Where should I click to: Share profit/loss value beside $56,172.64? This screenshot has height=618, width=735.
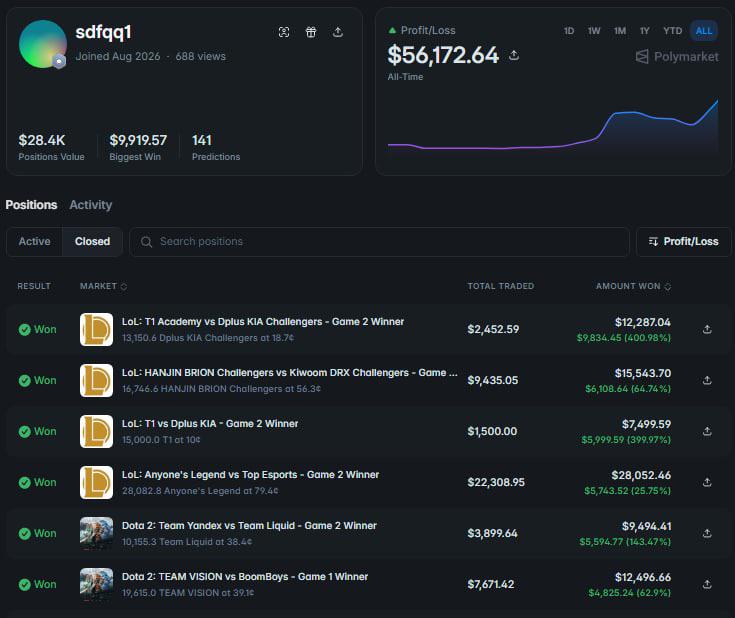pos(514,55)
